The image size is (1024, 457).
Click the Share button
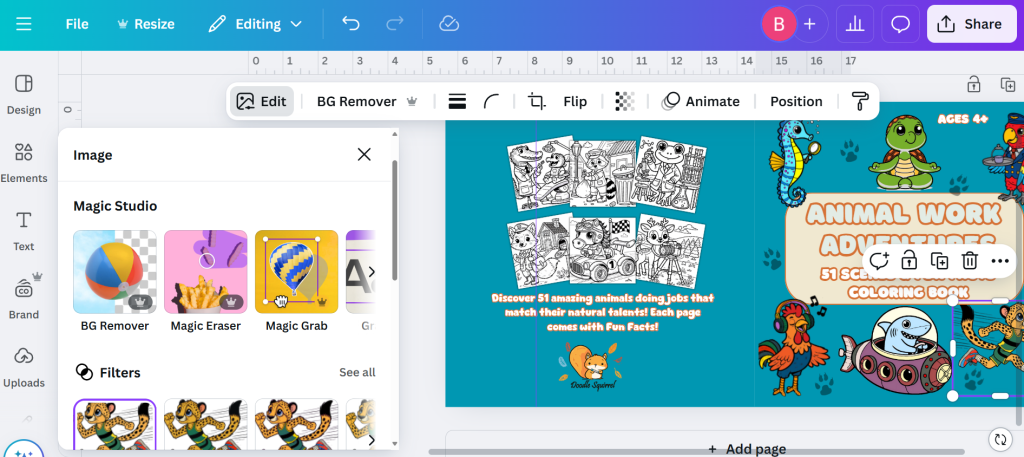[x=970, y=24]
